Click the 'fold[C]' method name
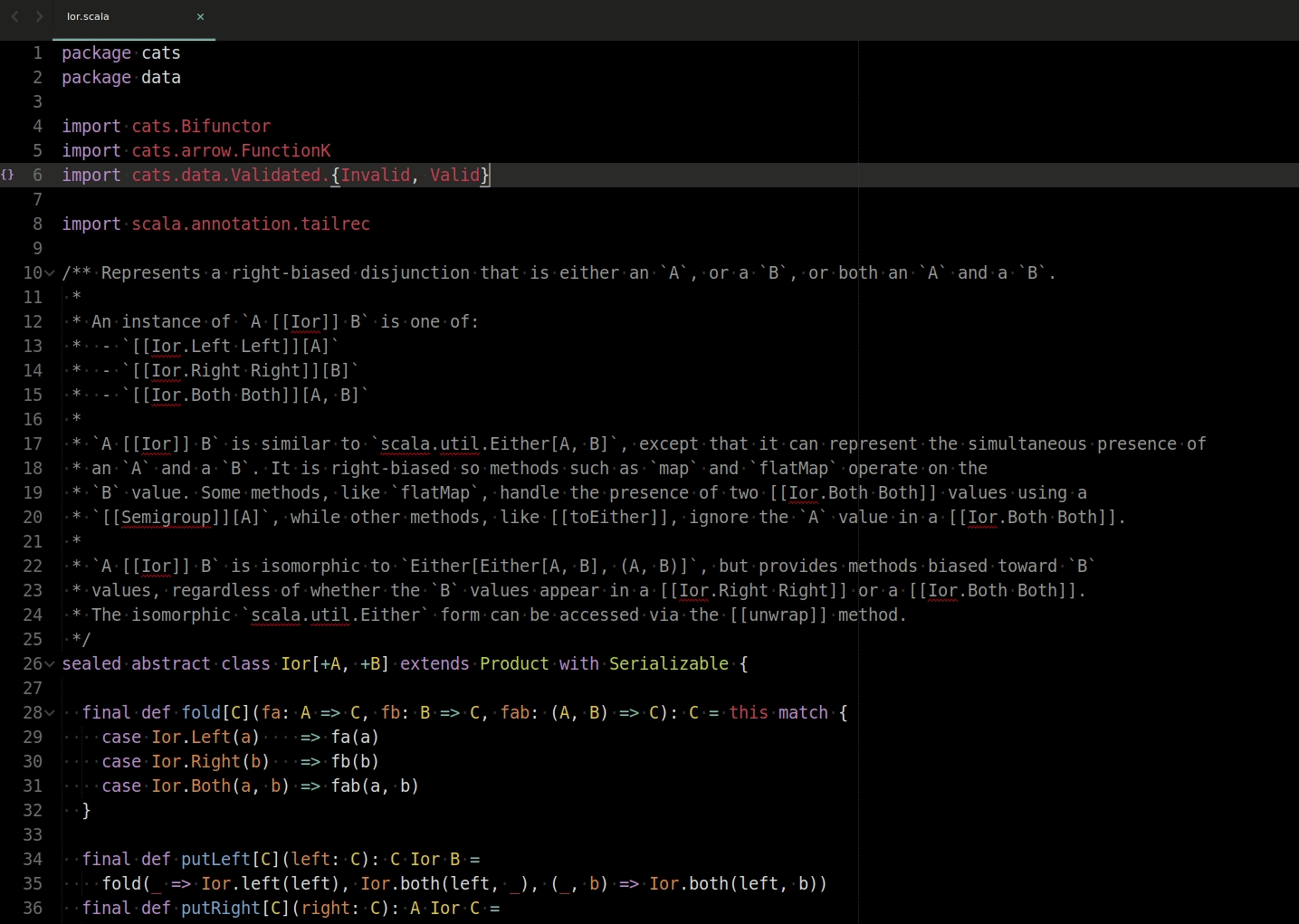This screenshot has width=1299, height=924. click(215, 712)
